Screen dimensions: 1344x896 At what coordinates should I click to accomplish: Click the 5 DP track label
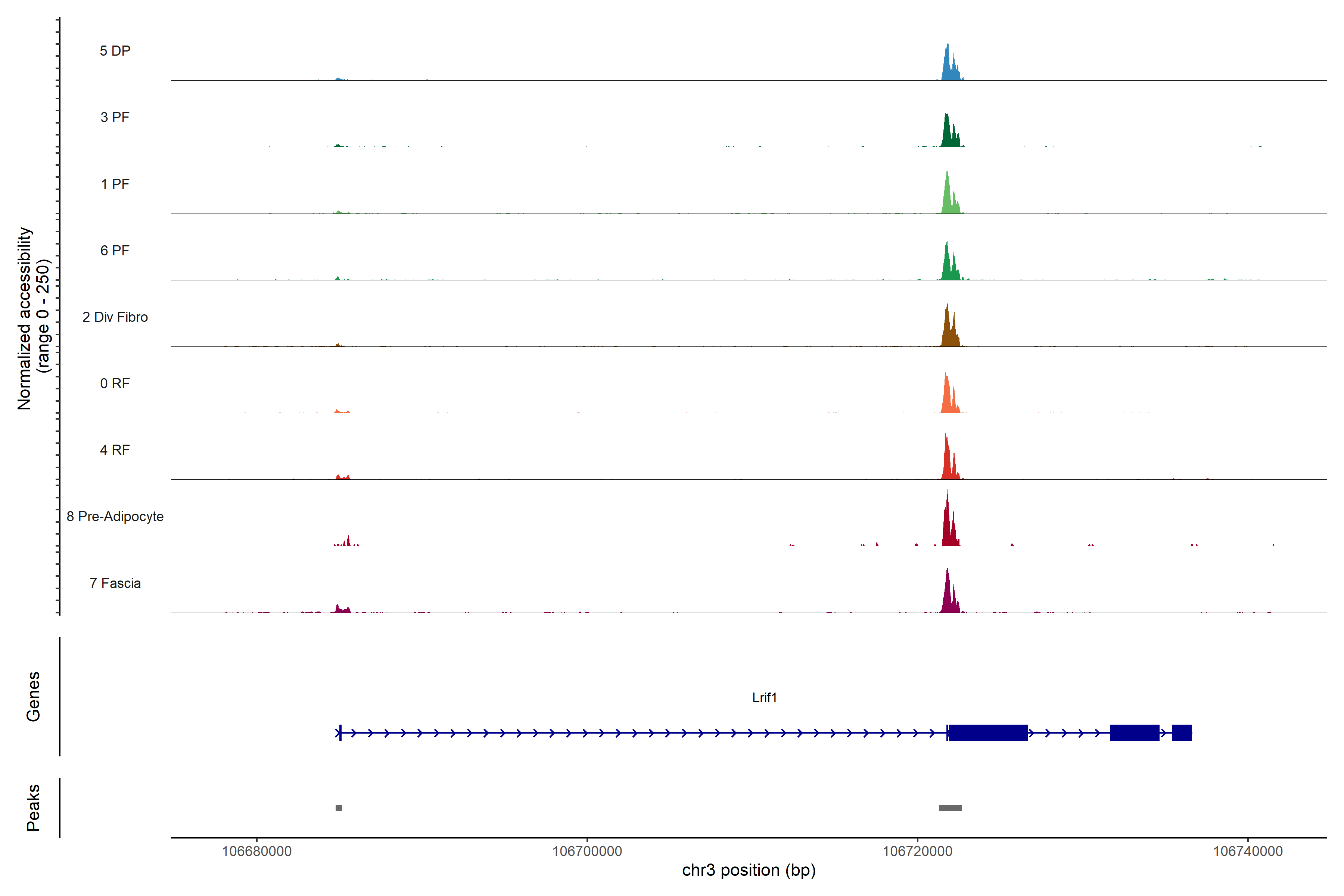coord(115,51)
